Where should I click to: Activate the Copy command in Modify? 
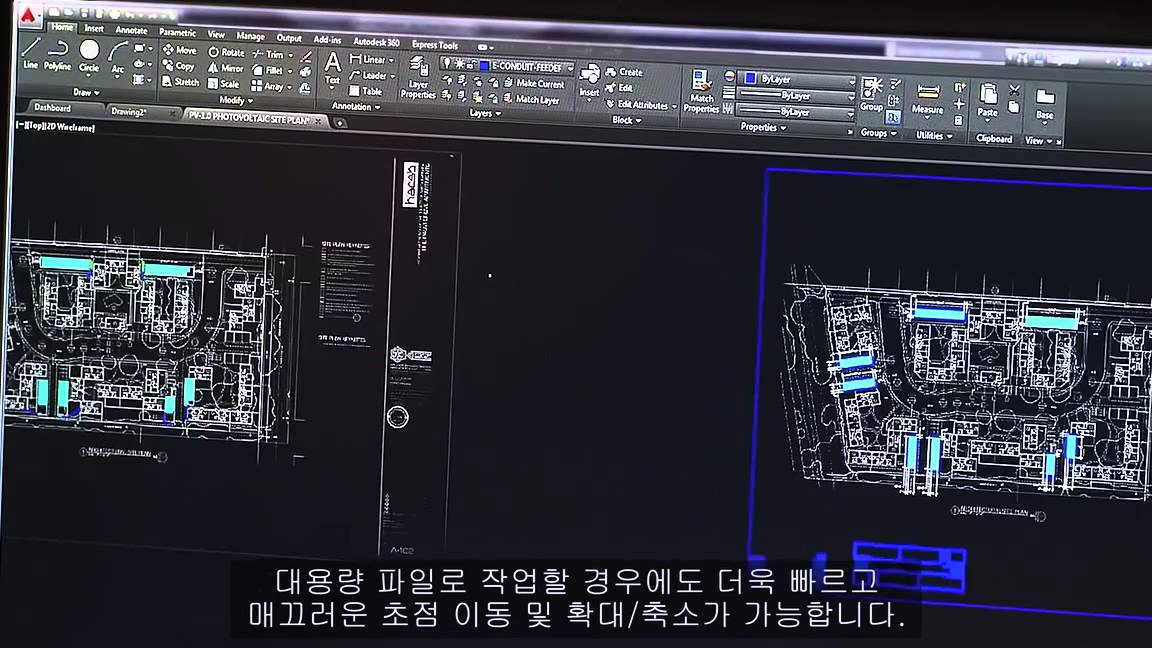179,65
